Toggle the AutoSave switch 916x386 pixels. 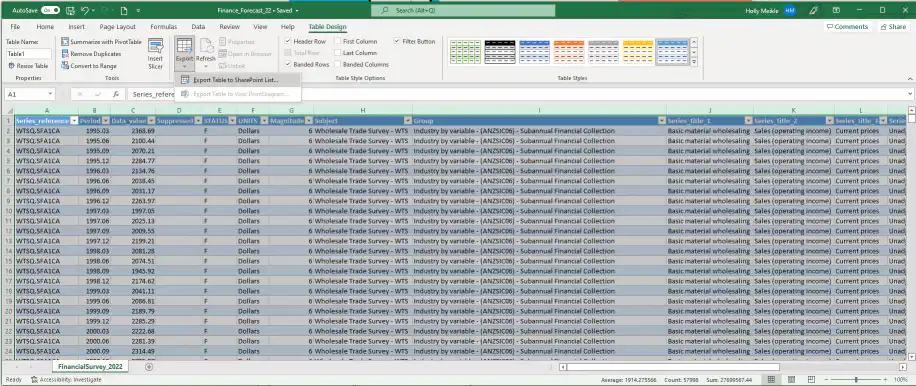[50, 11]
